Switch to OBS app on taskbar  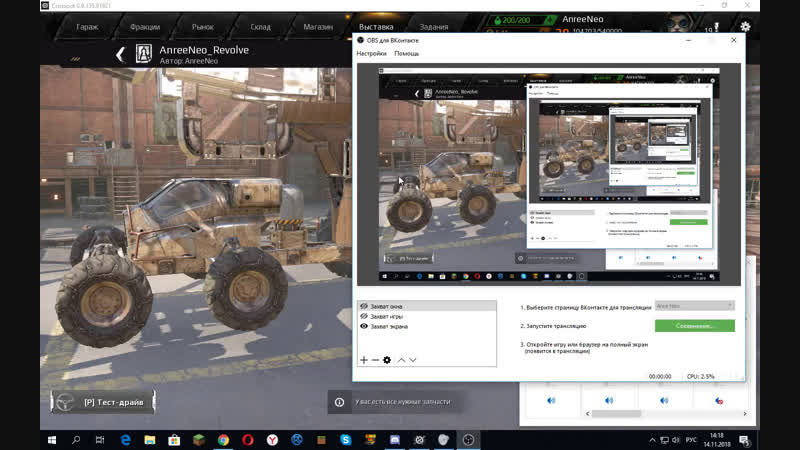click(468, 440)
